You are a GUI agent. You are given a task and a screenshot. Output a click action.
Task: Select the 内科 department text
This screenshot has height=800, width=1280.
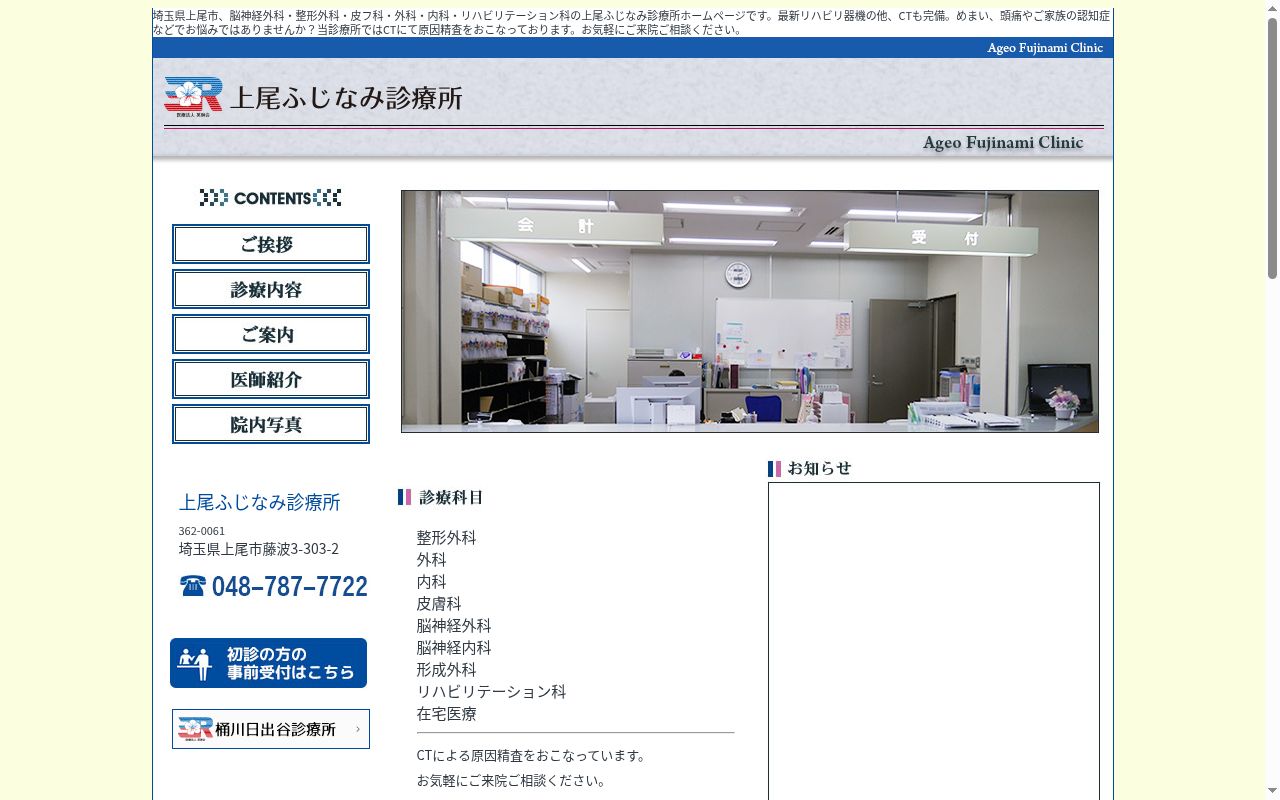pyautogui.click(x=432, y=582)
